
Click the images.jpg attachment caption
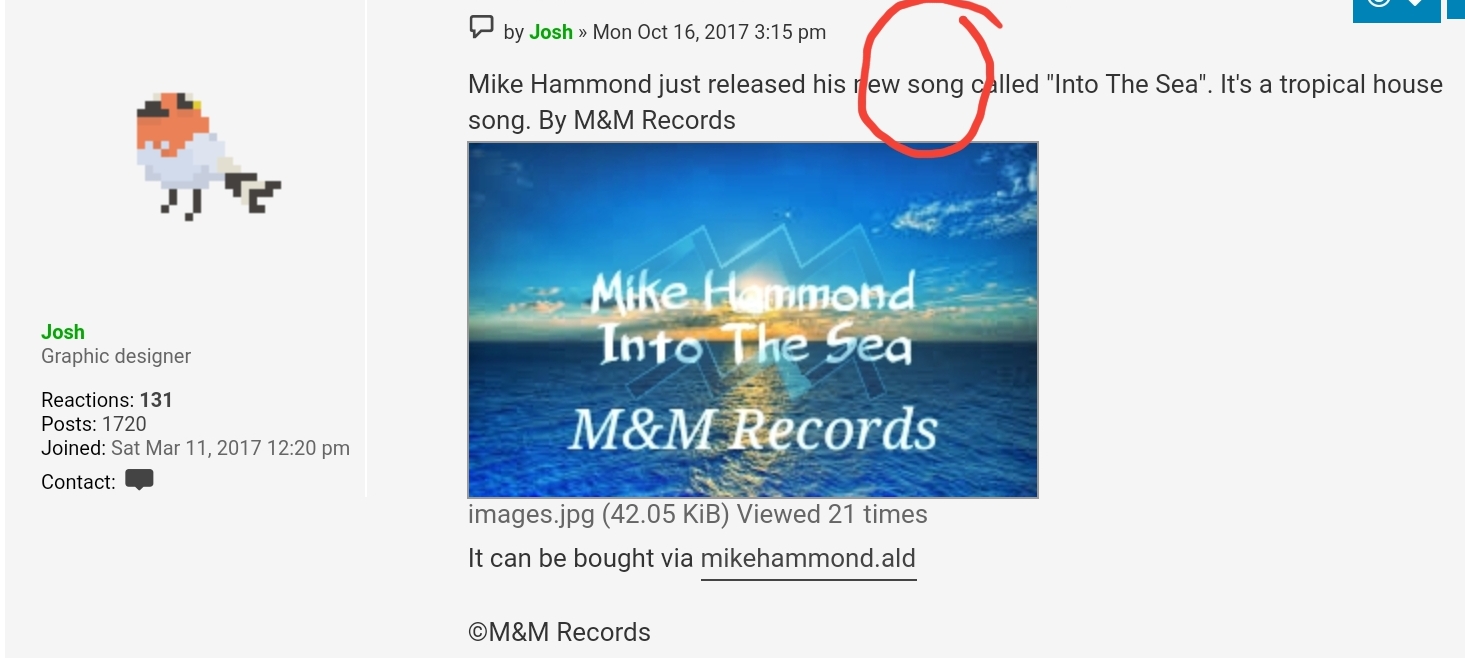tap(698, 514)
